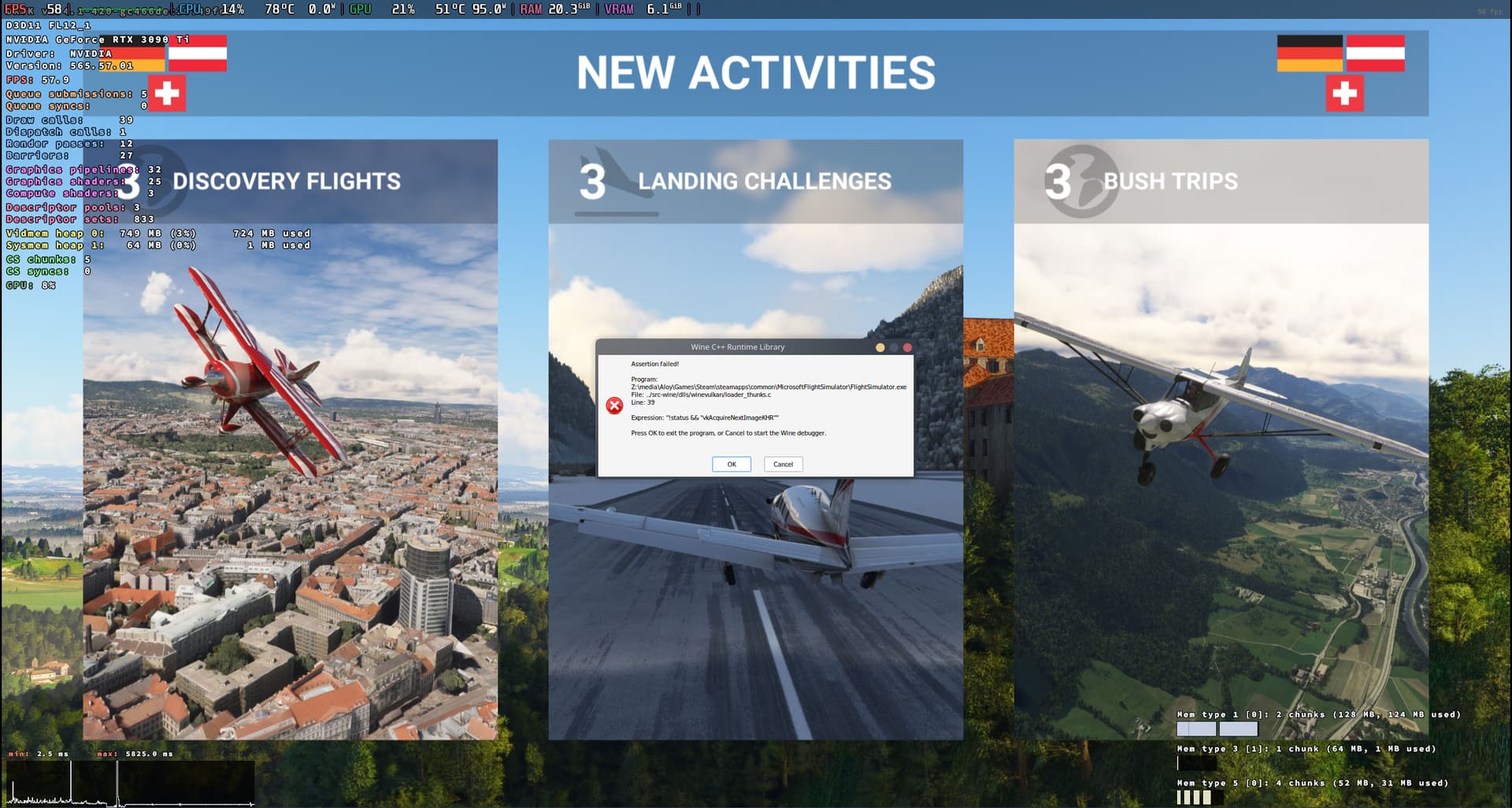
Task: Select the Landing Challenges card title
Action: pyautogui.click(x=765, y=182)
